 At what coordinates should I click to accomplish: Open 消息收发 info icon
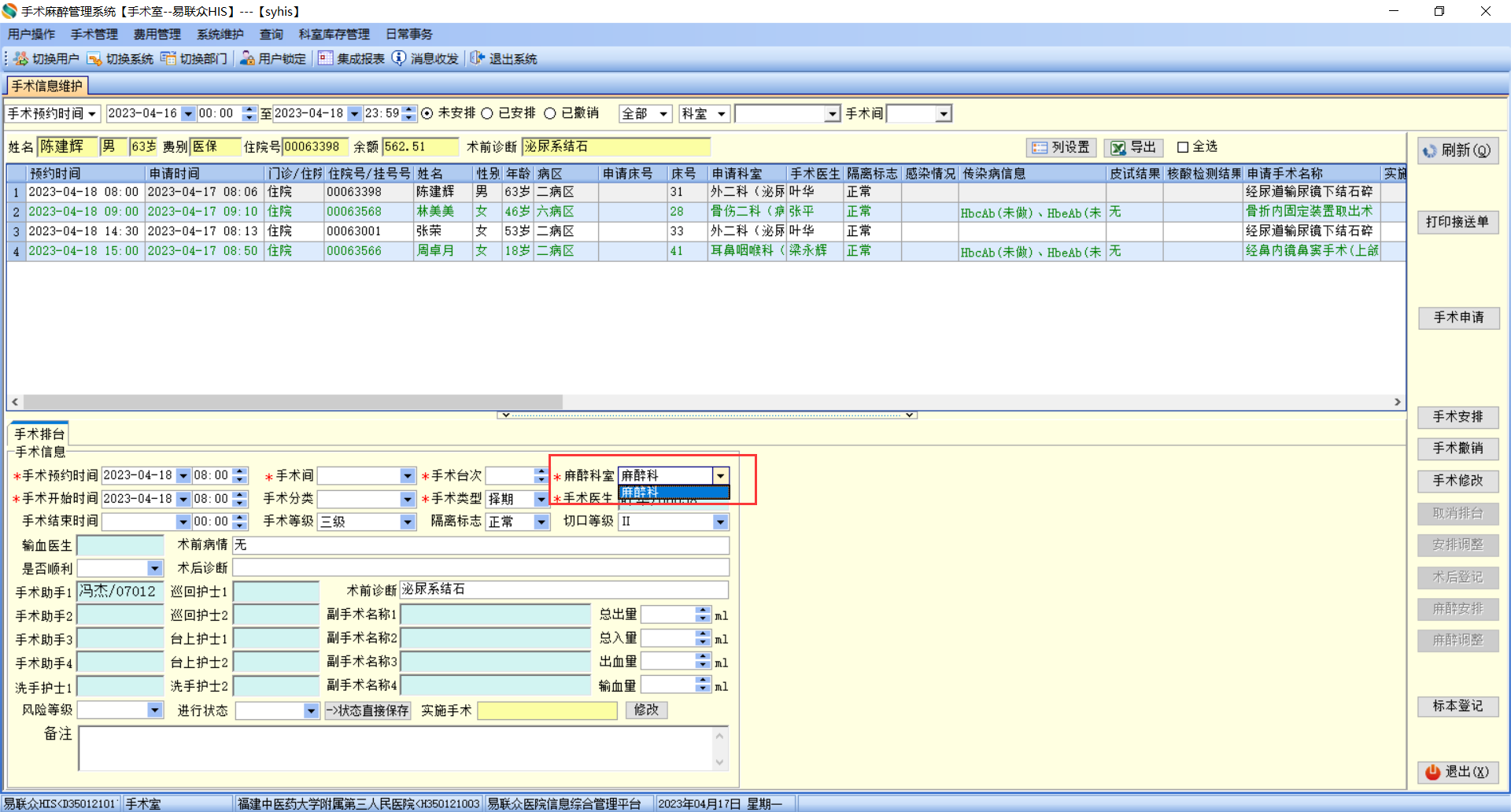coord(399,59)
